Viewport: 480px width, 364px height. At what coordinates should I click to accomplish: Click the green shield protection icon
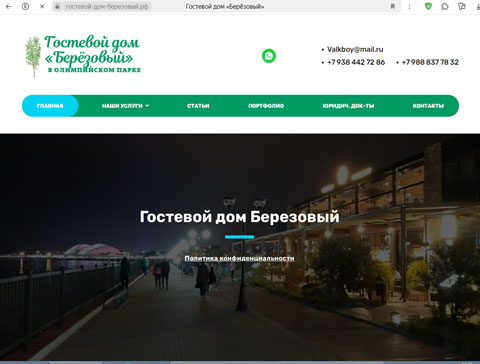[428, 6]
